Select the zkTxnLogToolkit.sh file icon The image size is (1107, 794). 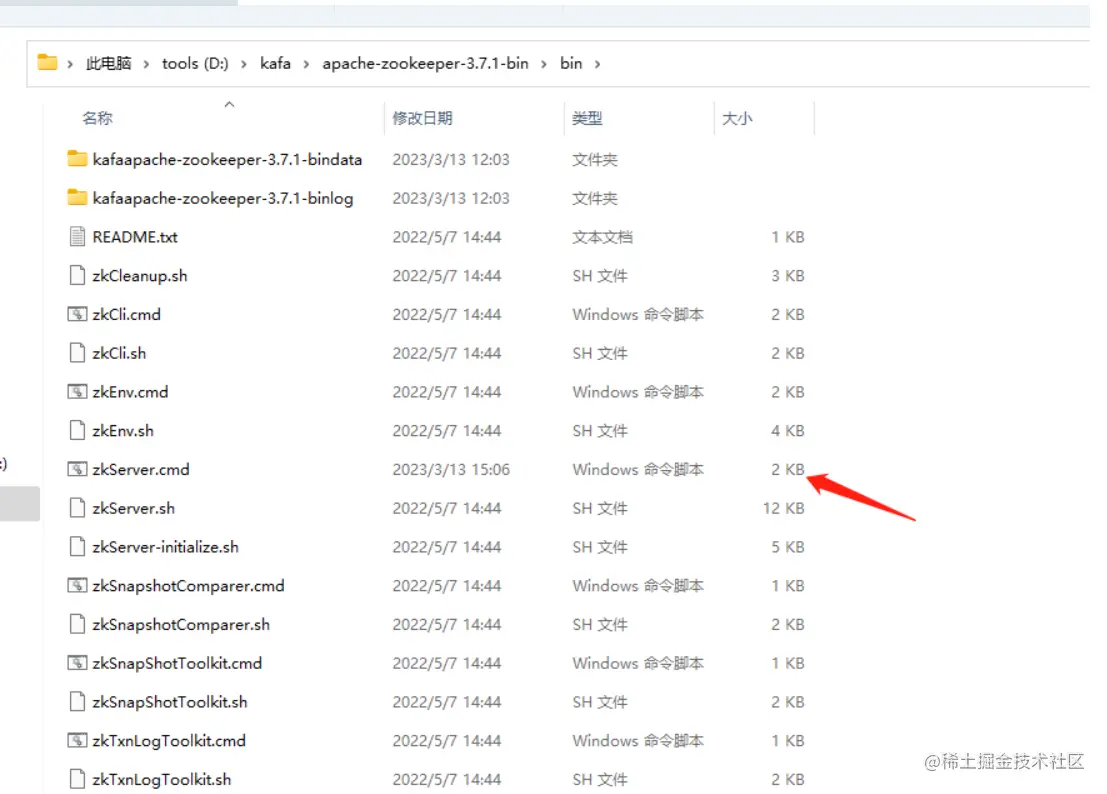77,780
